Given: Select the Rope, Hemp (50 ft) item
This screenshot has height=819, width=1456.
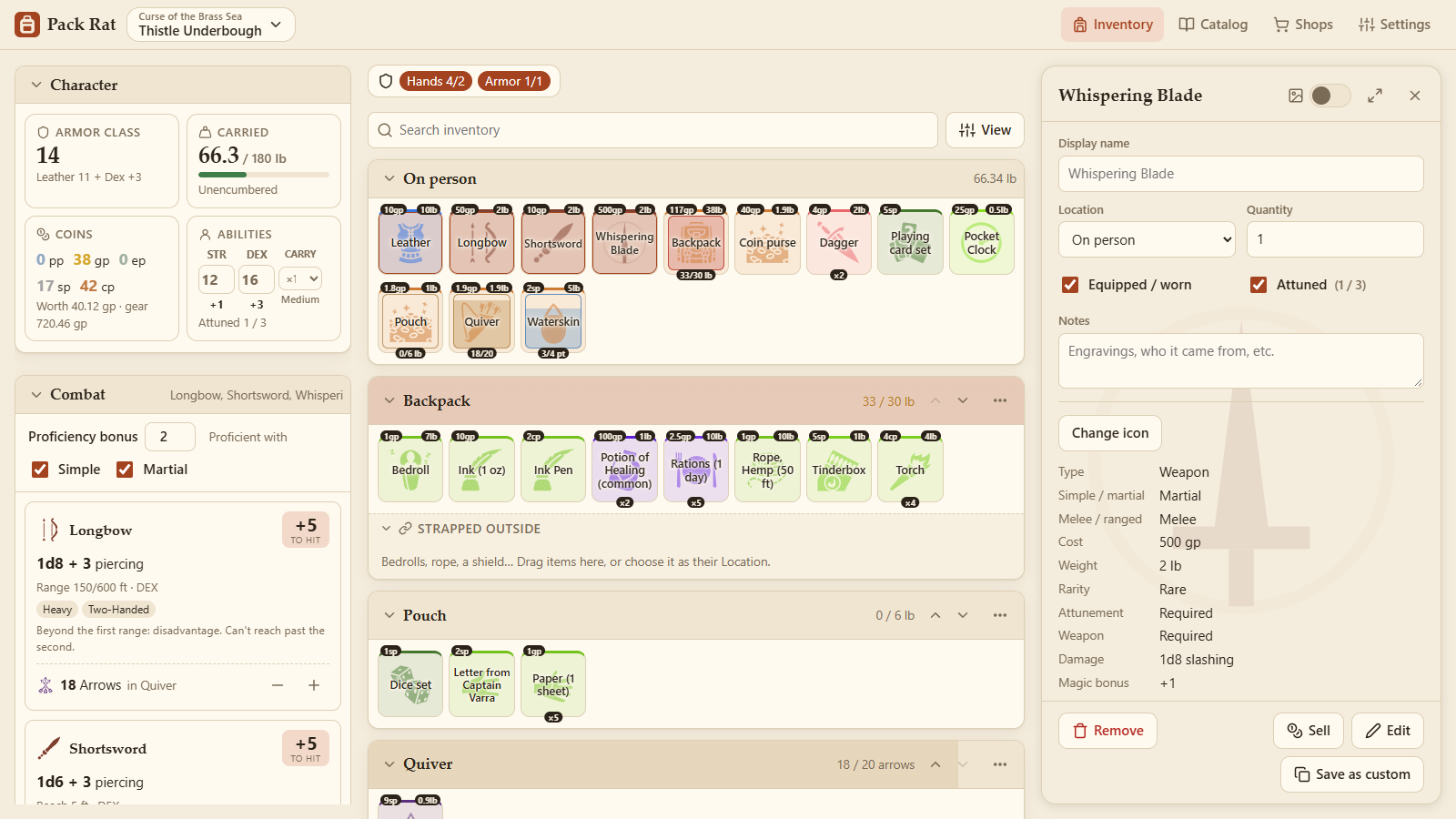Looking at the screenshot, I should 767,470.
